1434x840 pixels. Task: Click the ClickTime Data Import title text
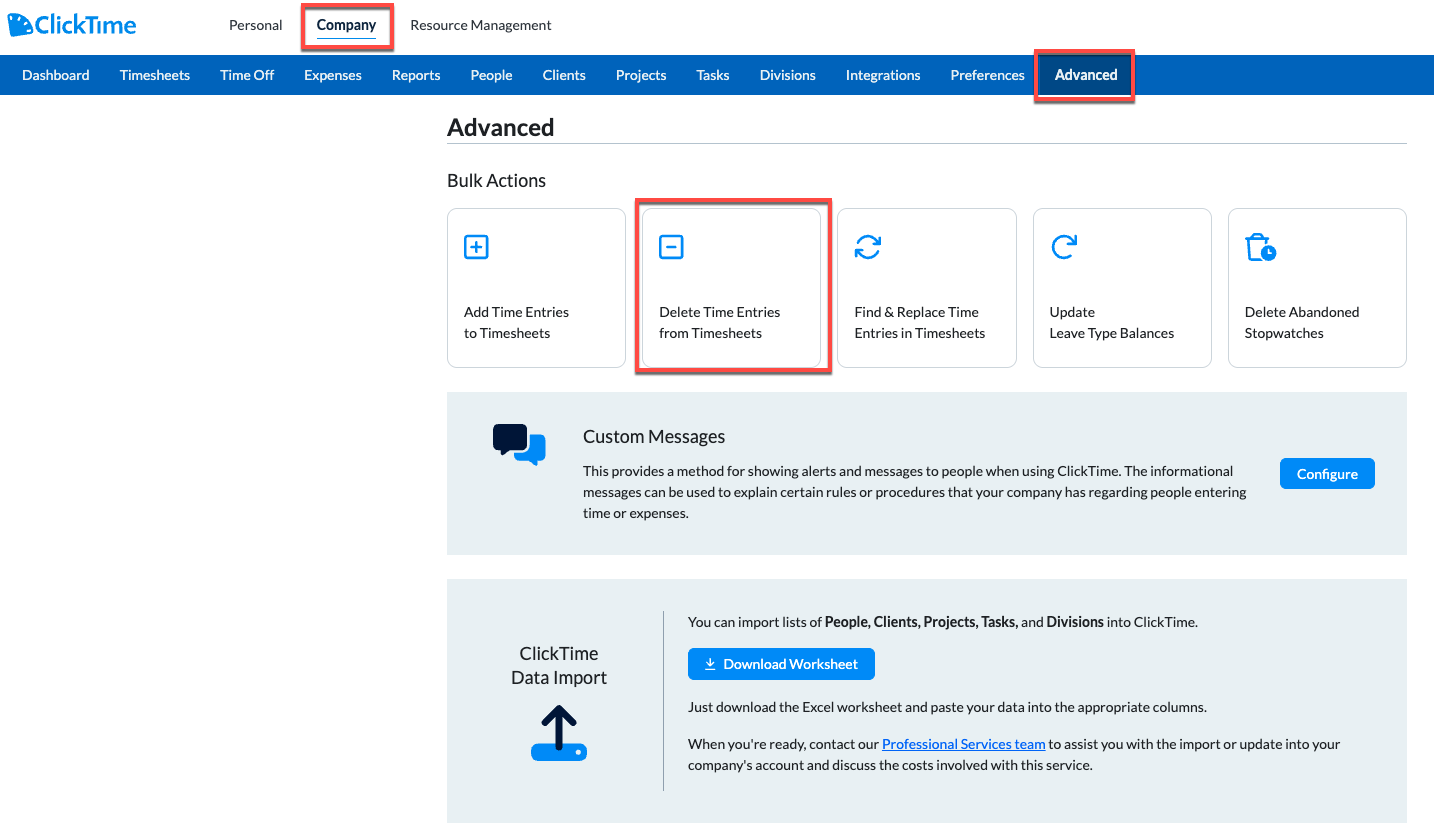click(x=559, y=665)
